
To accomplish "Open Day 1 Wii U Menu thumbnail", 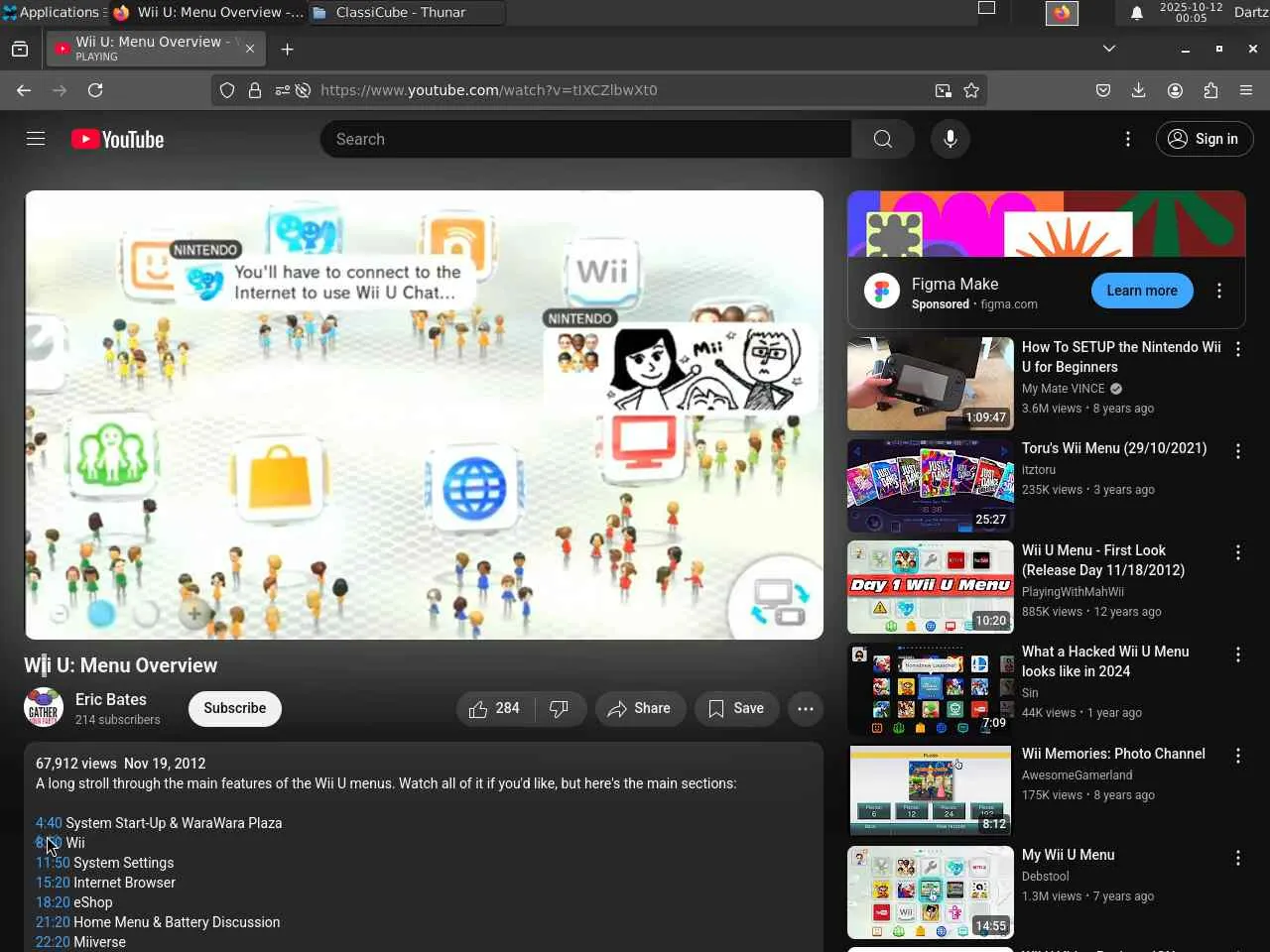I will click(931, 587).
